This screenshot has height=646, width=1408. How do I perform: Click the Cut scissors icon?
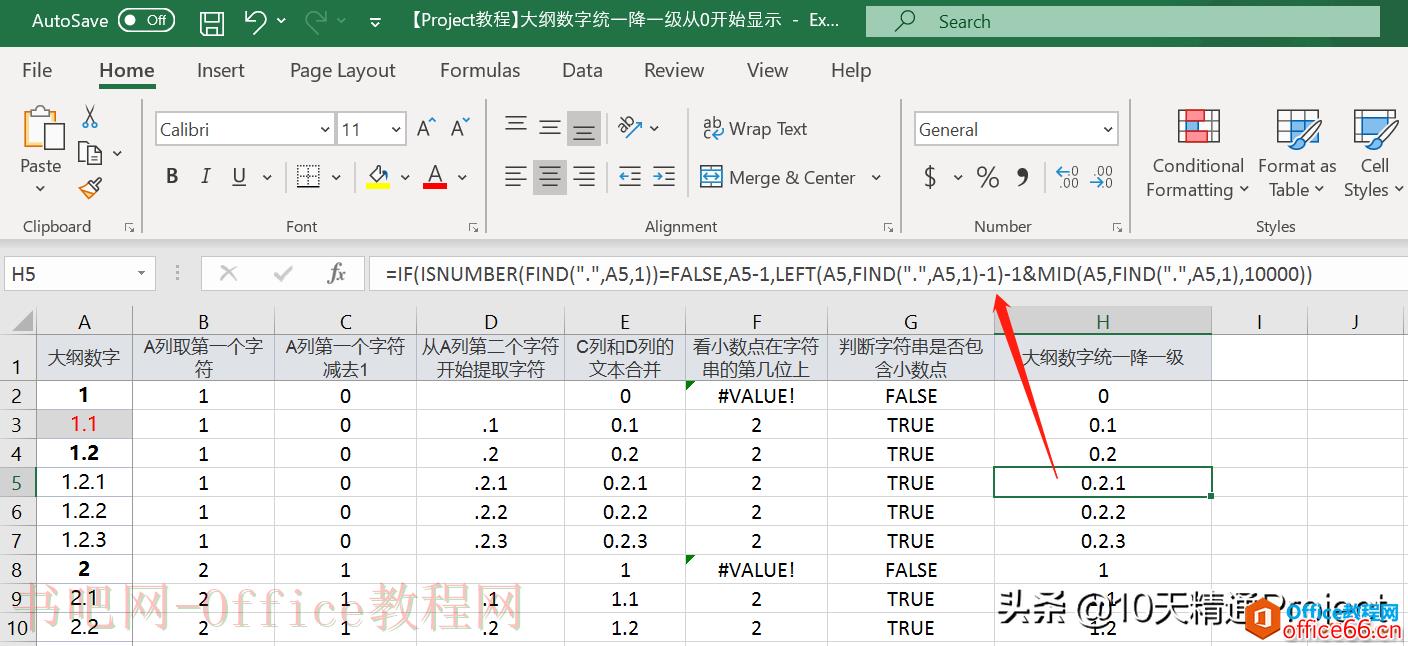pyautogui.click(x=90, y=117)
